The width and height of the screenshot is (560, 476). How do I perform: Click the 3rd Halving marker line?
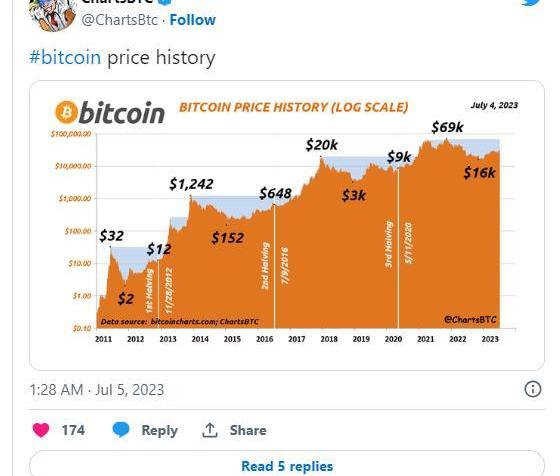coord(399,247)
